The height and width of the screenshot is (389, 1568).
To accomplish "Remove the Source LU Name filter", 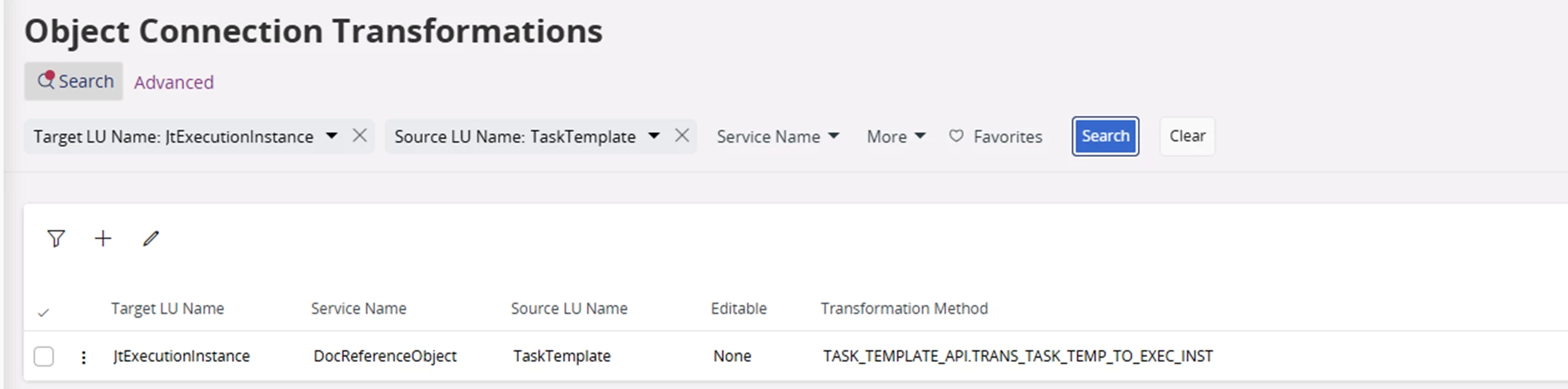I will click(x=682, y=136).
